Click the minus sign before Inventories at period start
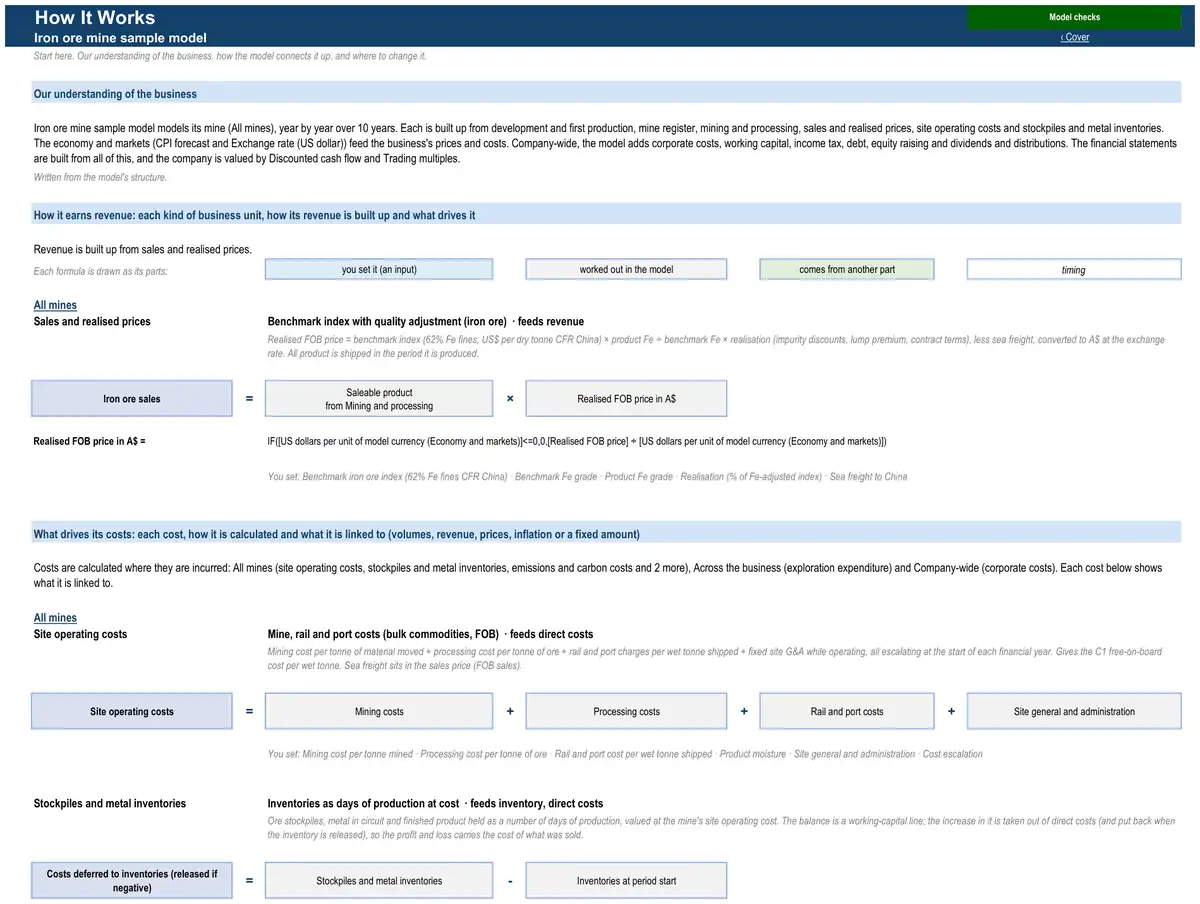1200x904 pixels. (x=510, y=881)
